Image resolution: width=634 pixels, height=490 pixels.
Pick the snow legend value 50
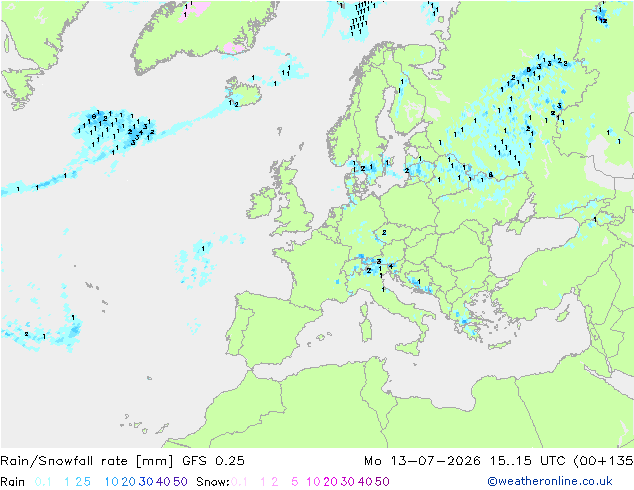coord(382,482)
